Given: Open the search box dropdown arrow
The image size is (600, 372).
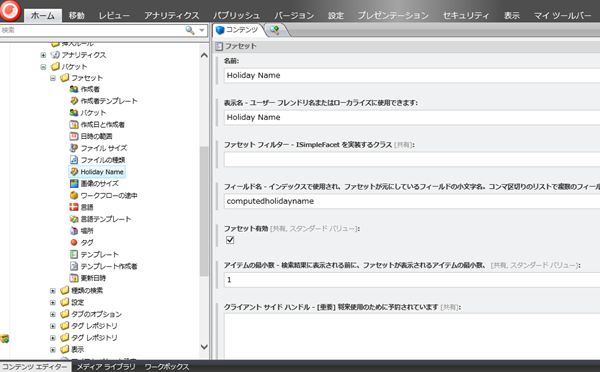Looking at the screenshot, I should (202, 30).
